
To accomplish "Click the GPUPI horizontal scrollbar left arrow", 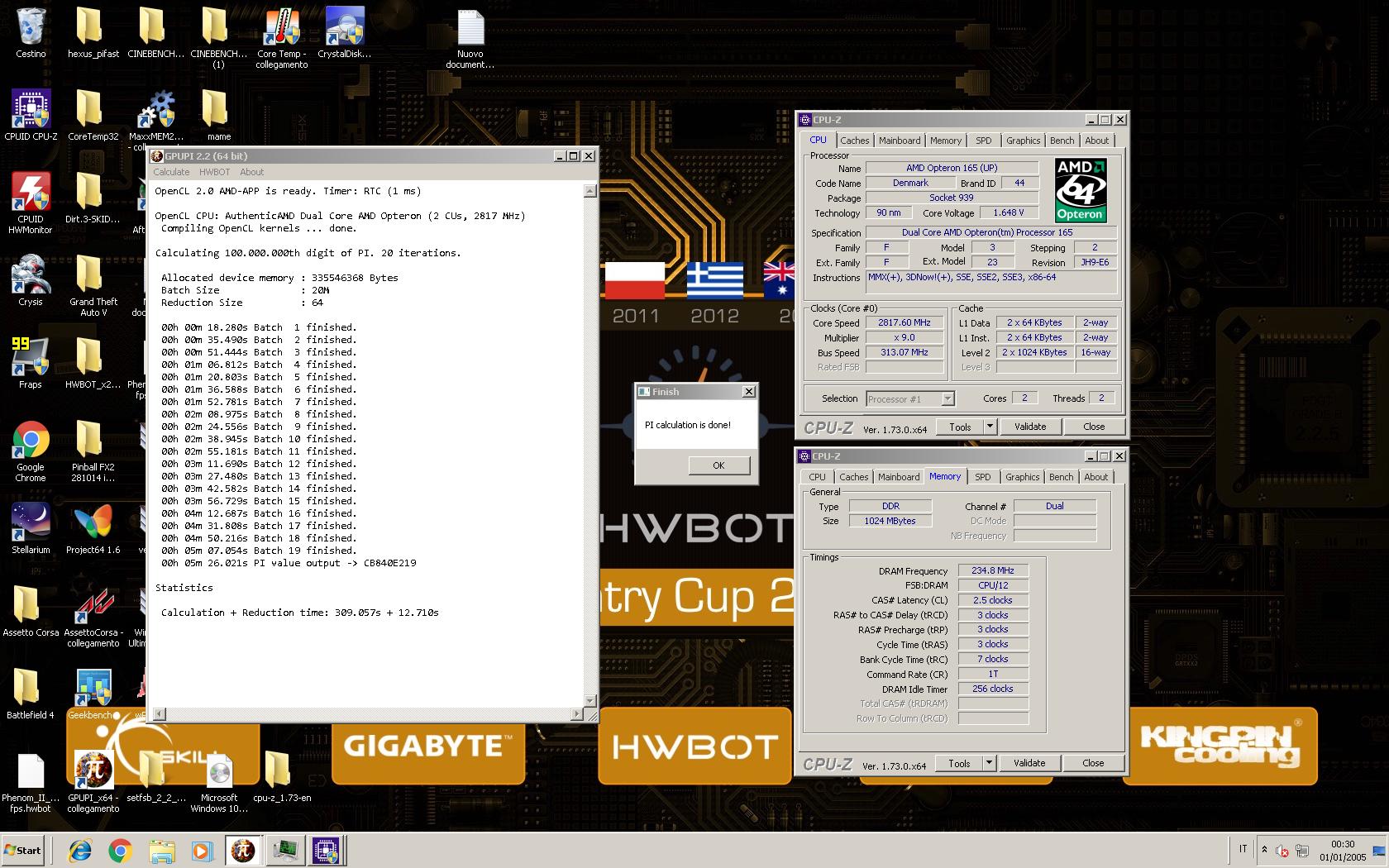I will click(x=160, y=713).
